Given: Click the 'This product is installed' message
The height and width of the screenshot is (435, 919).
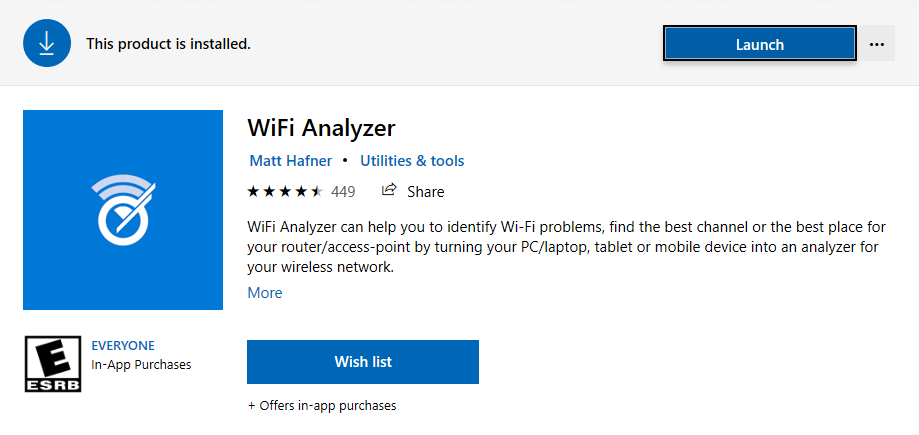Looking at the screenshot, I should click(x=168, y=44).
